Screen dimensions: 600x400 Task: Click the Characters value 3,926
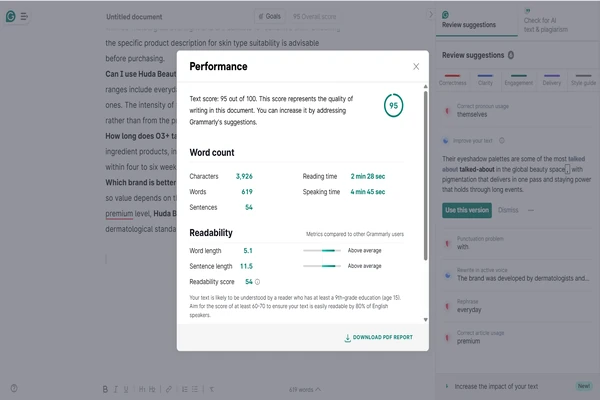(x=244, y=176)
